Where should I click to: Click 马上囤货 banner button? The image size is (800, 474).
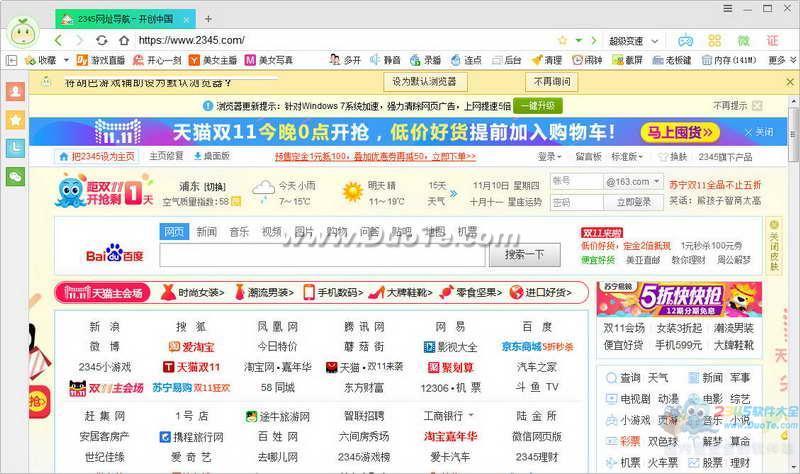pyautogui.click(x=680, y=133)
